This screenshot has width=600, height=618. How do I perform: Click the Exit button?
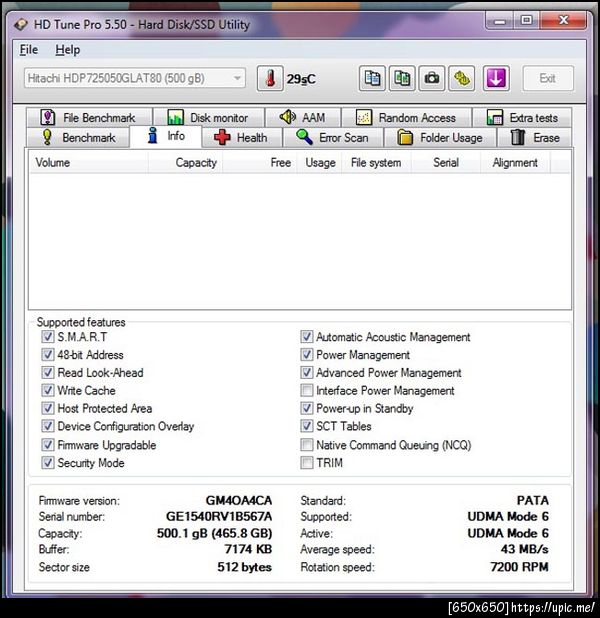(x=548, y=78)
